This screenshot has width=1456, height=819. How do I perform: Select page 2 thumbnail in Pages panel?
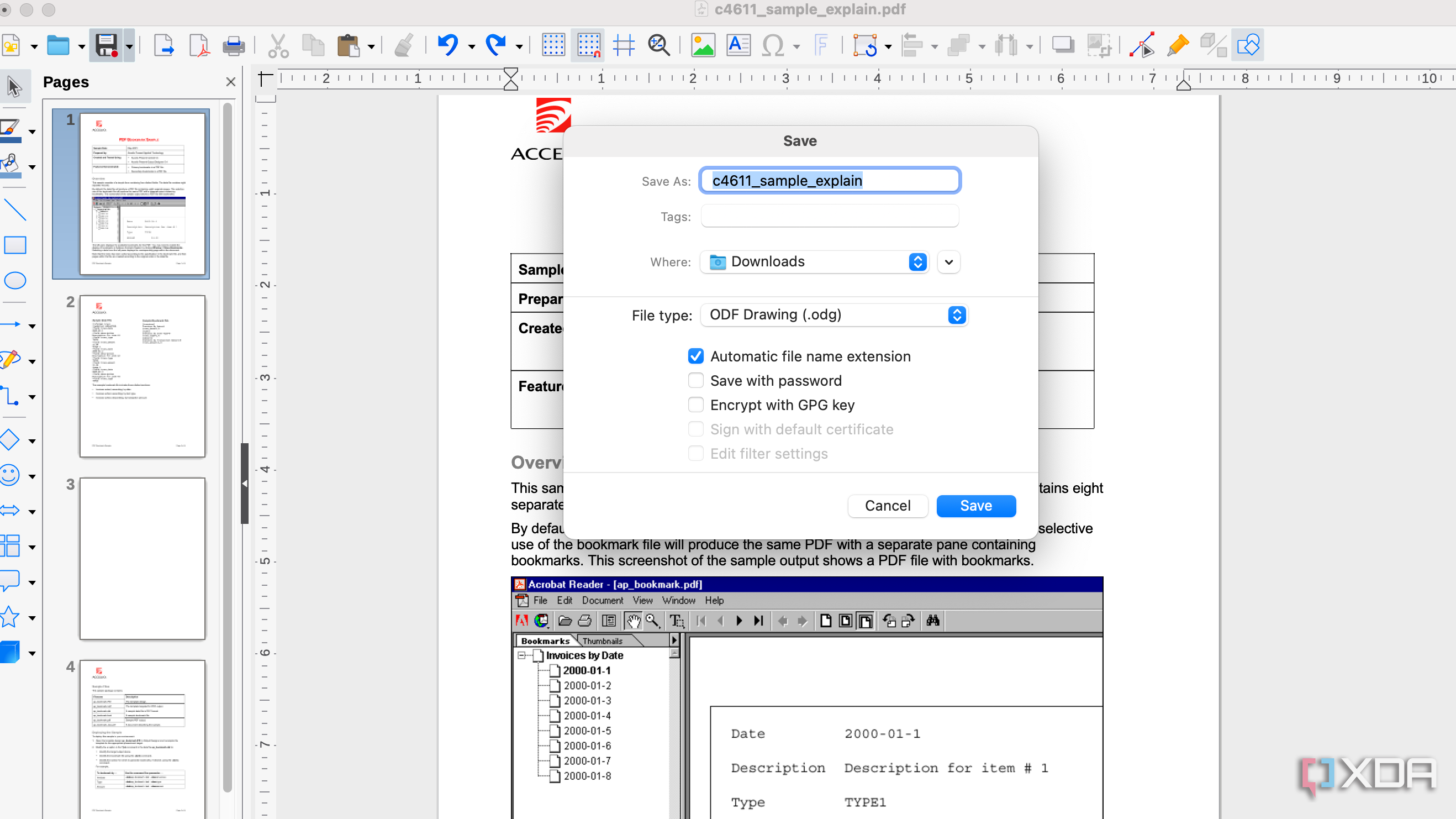pyautogui.click(x=142, y=376)
